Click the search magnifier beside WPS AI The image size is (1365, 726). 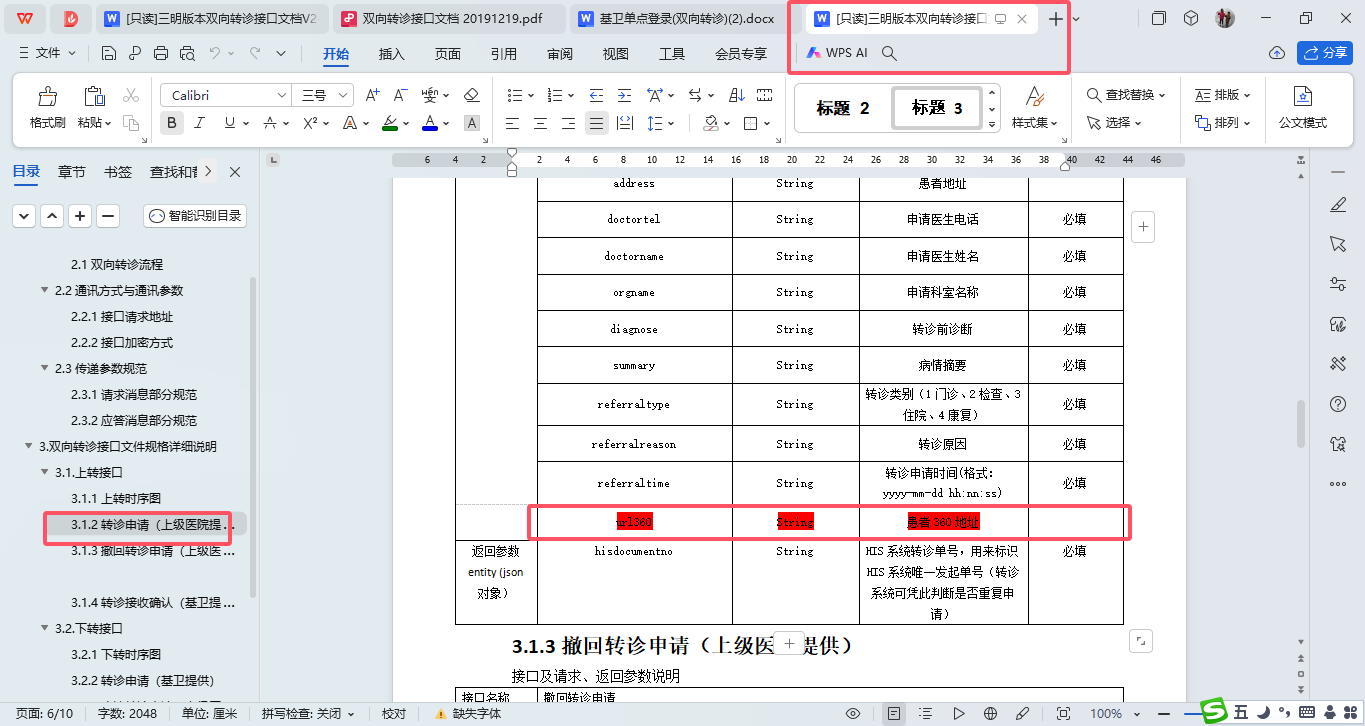point(888,53)
